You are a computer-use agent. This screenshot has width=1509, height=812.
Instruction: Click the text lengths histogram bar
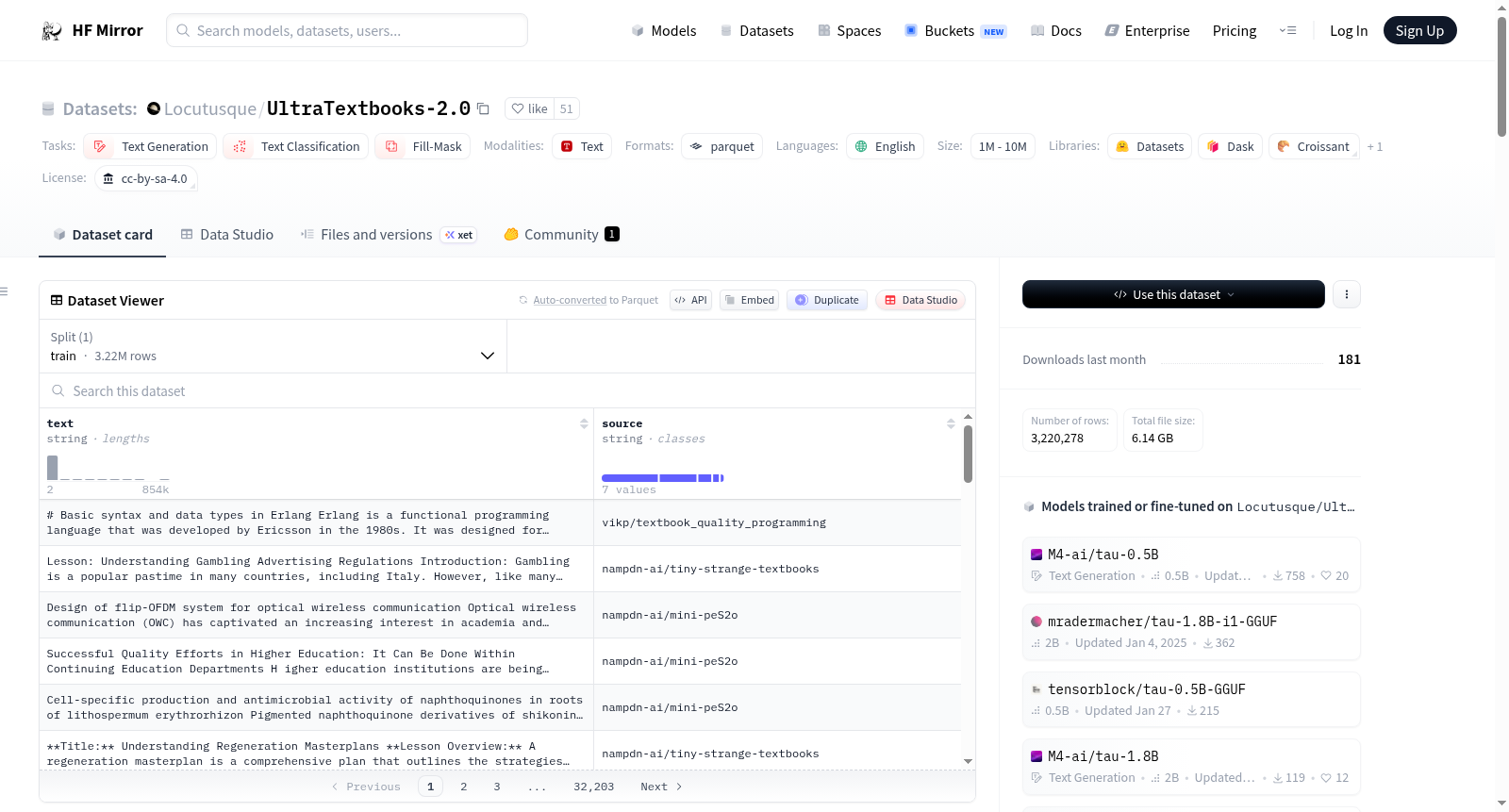pyautogui.click(x=53, y=468)
